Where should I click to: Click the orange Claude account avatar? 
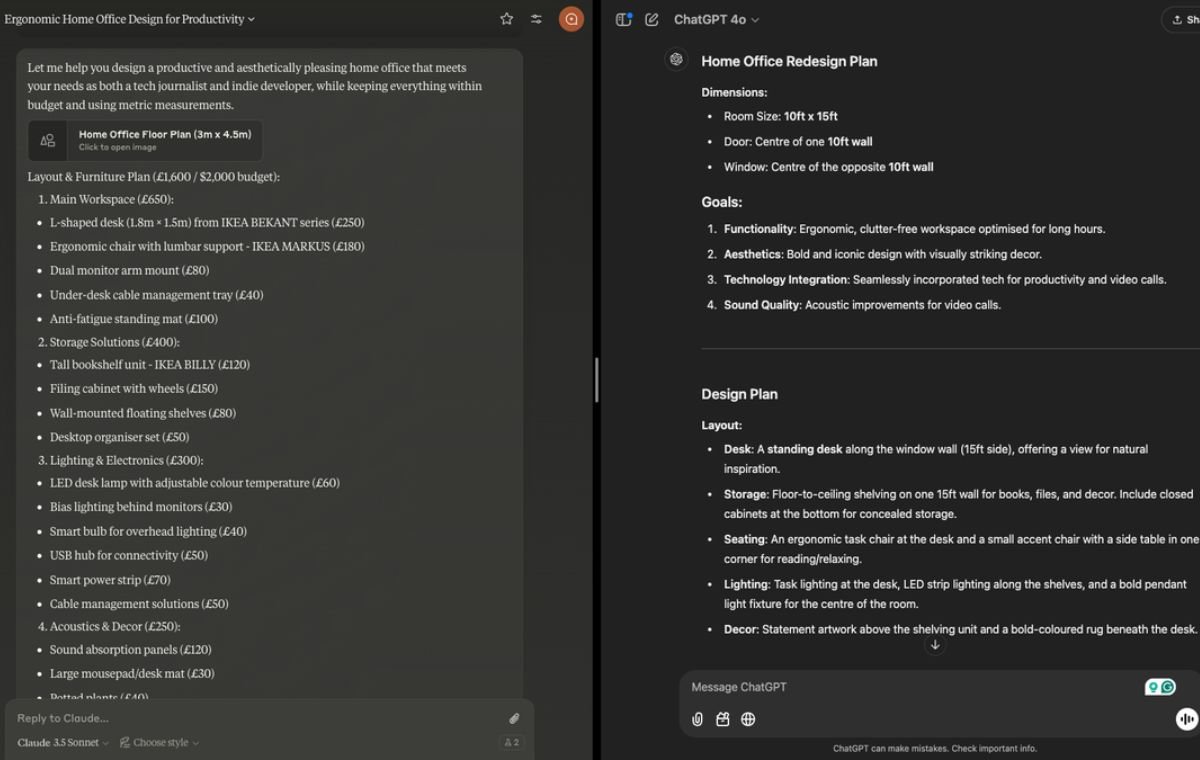[x=570, y=18]
